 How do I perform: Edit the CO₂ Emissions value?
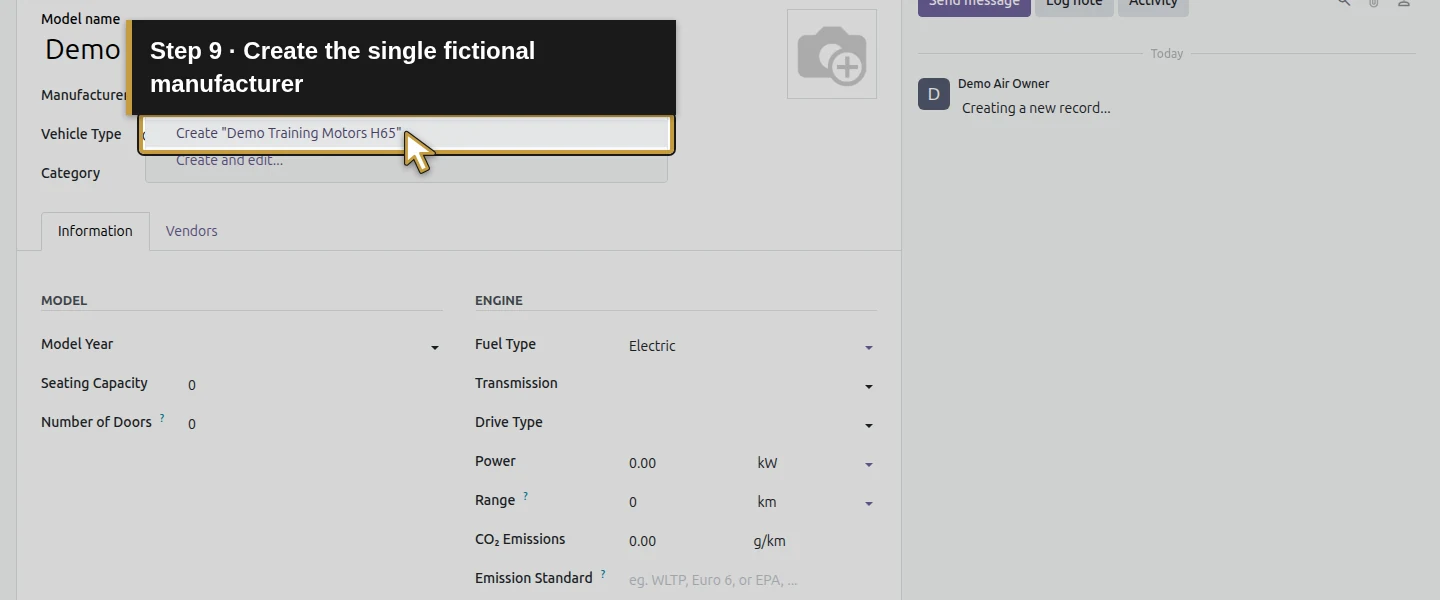pos(685,541)
